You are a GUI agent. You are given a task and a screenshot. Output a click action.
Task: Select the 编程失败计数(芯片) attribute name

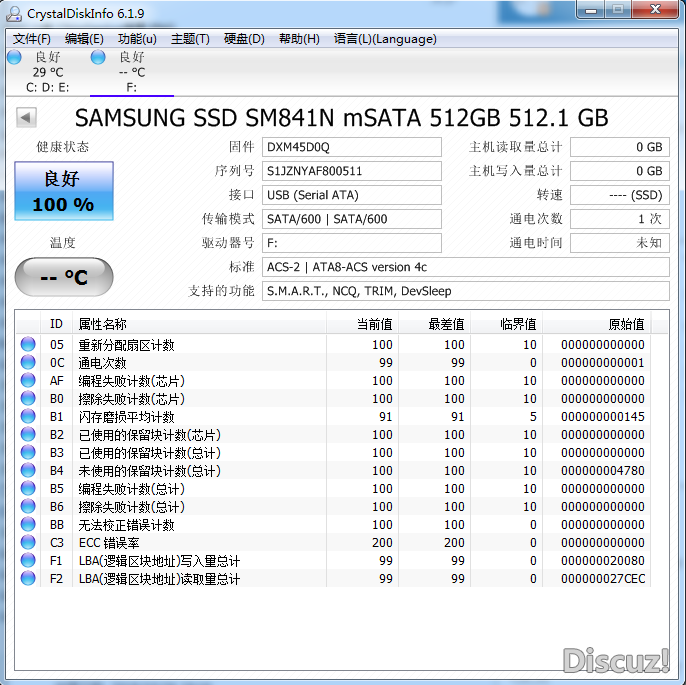[x=132, y=381]
